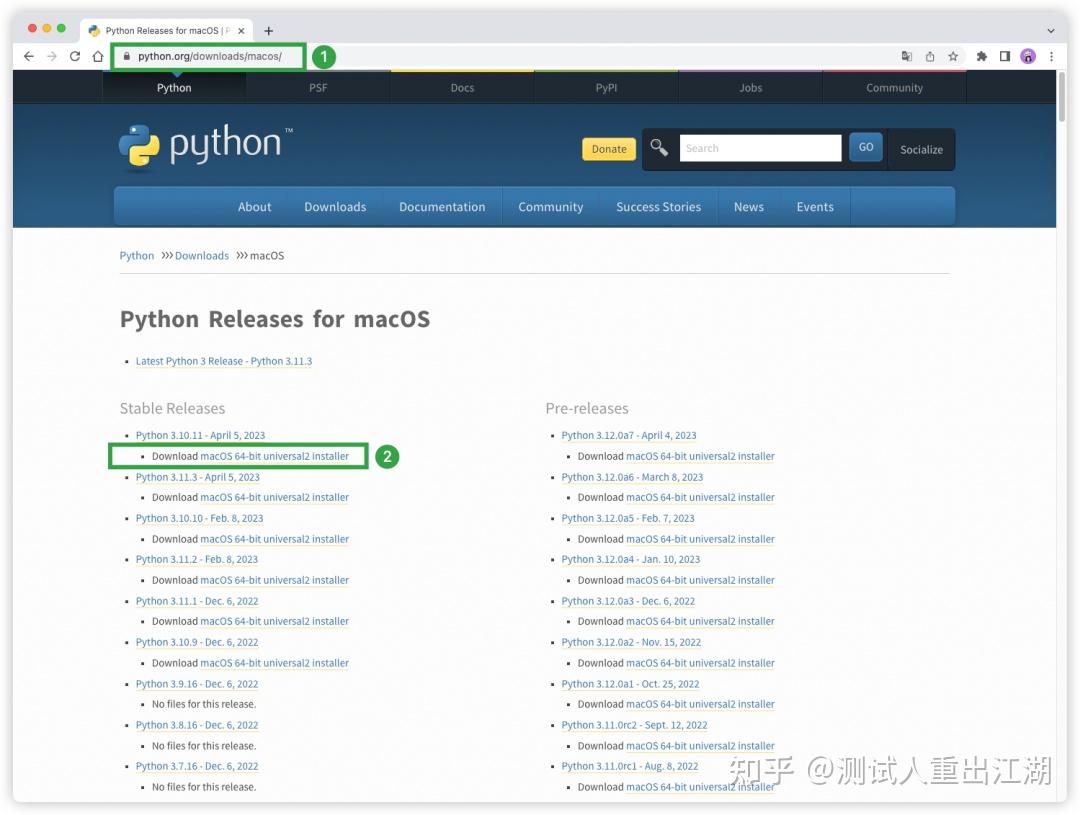Screen dimensions: 1080x815
Task: Click the share icon in the address bar
Action: [932, 56]
